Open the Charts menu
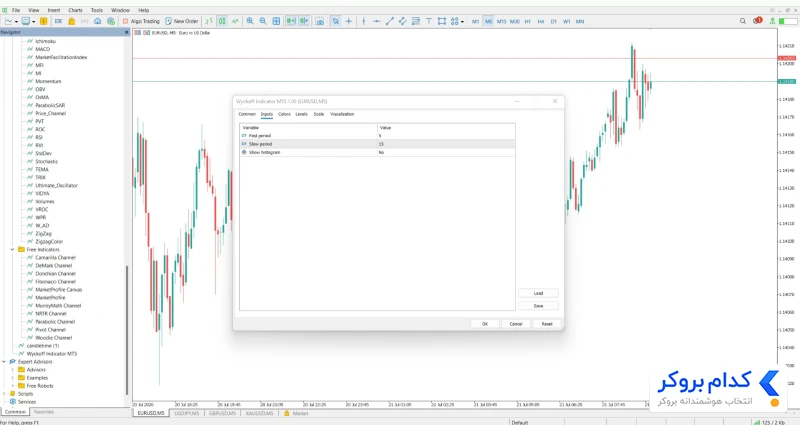The height and width of the screenshot is (425, 800). point(76,10)
